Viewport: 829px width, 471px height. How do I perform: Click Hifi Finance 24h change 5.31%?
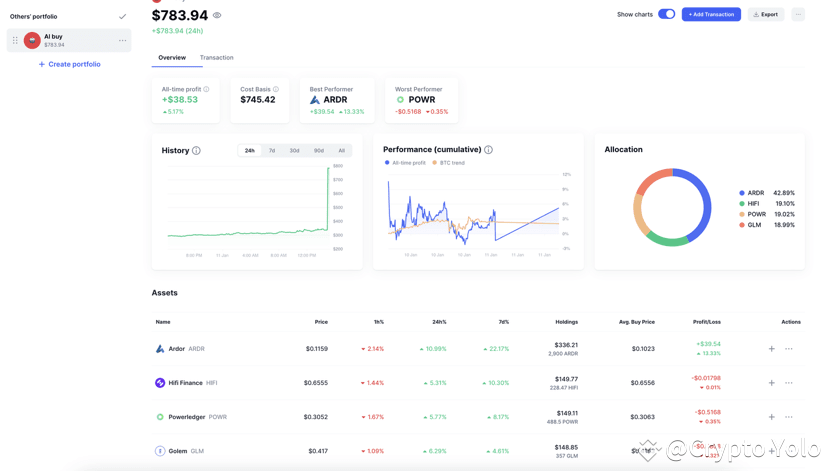point(435,383)
